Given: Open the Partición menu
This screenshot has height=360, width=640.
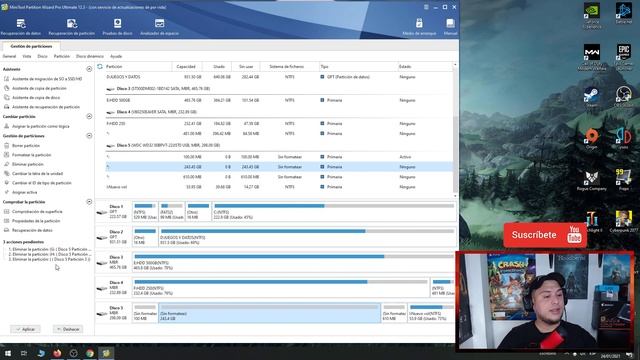Looking at the screenshot, I should tap(62, 56).
